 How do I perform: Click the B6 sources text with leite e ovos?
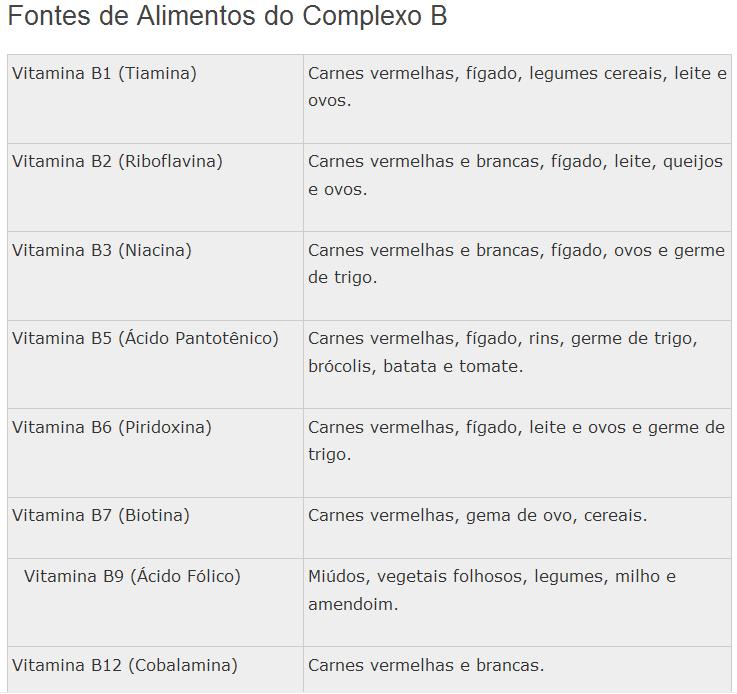pyautogui.click(x=517, y=441)
